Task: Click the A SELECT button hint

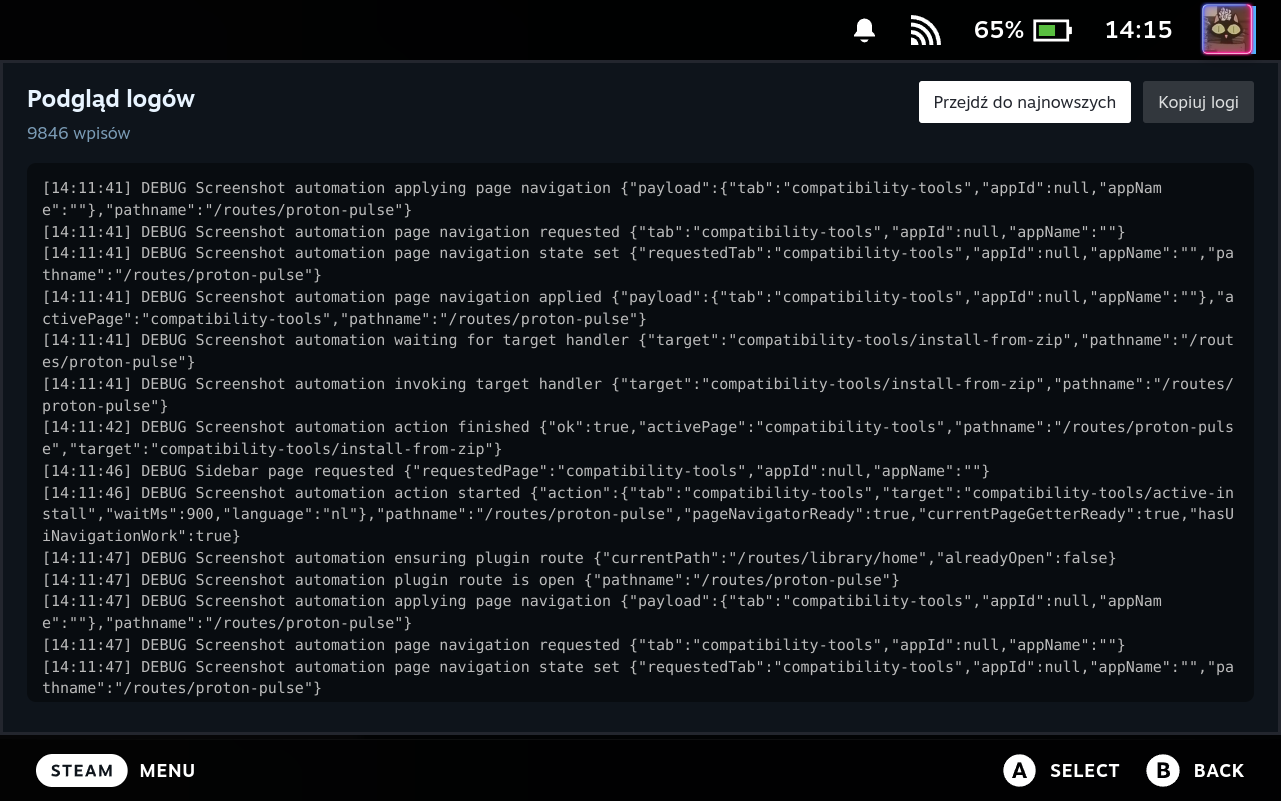Action: 1062,770
